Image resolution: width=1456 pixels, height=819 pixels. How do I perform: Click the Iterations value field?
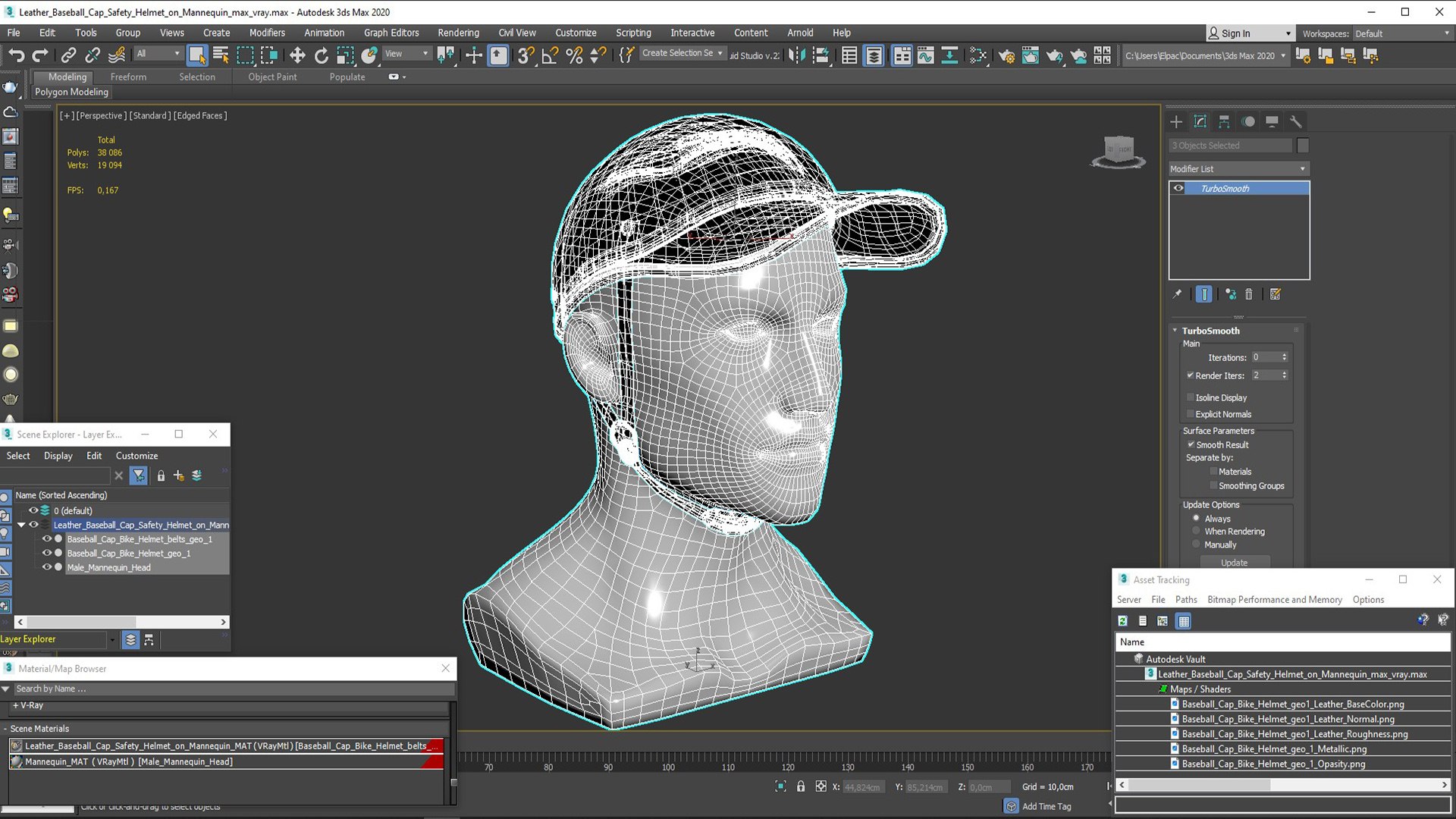[x=1265, y=357]
